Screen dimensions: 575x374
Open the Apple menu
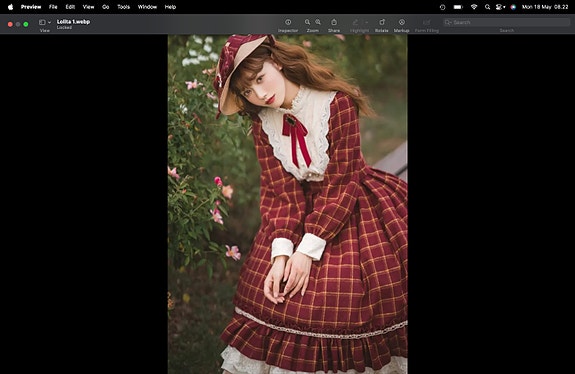(10, 7)
